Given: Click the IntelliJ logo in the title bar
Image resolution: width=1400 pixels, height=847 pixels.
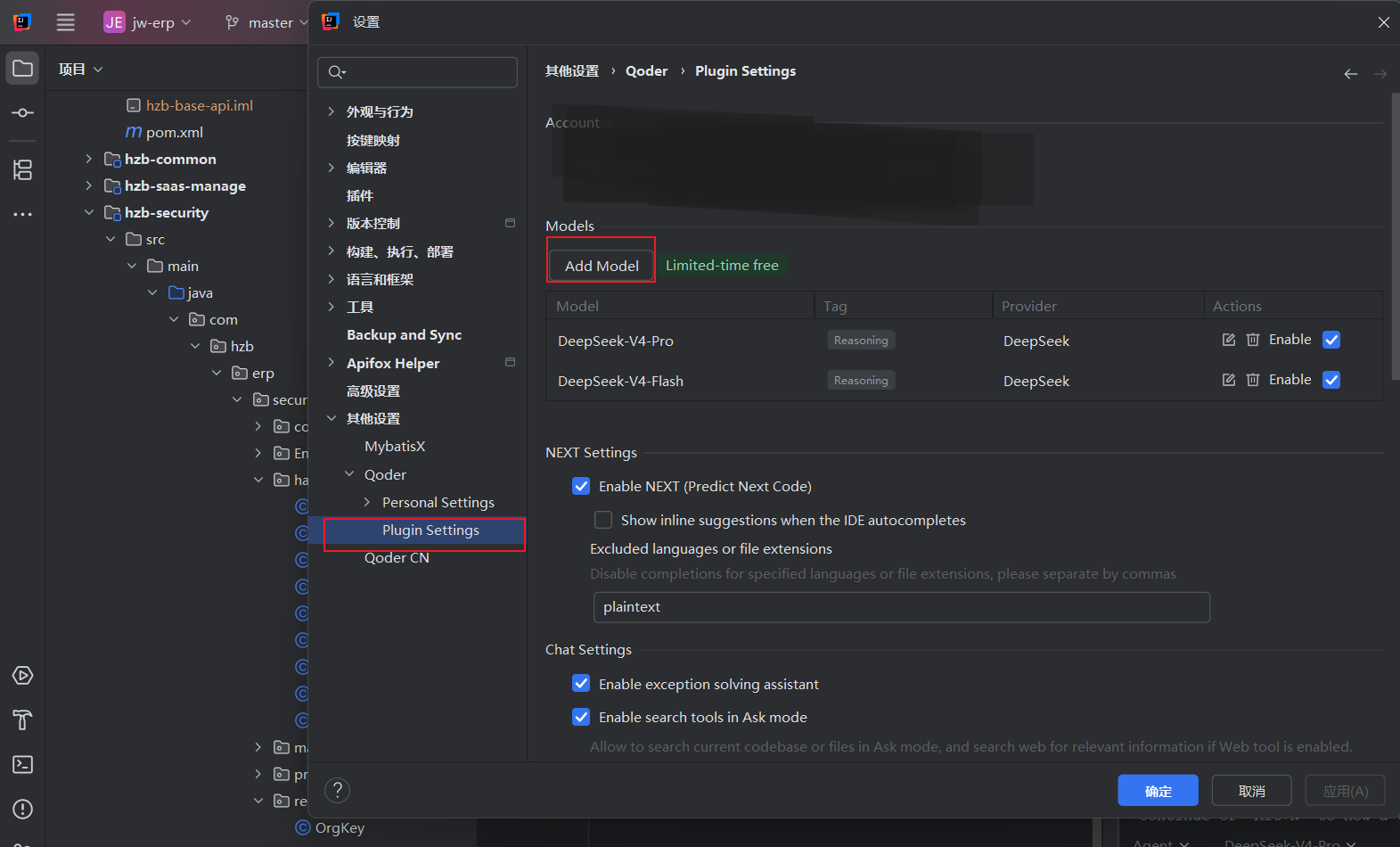Looking at the screenshot, I should pyautogui.click(x=22, y=22).
